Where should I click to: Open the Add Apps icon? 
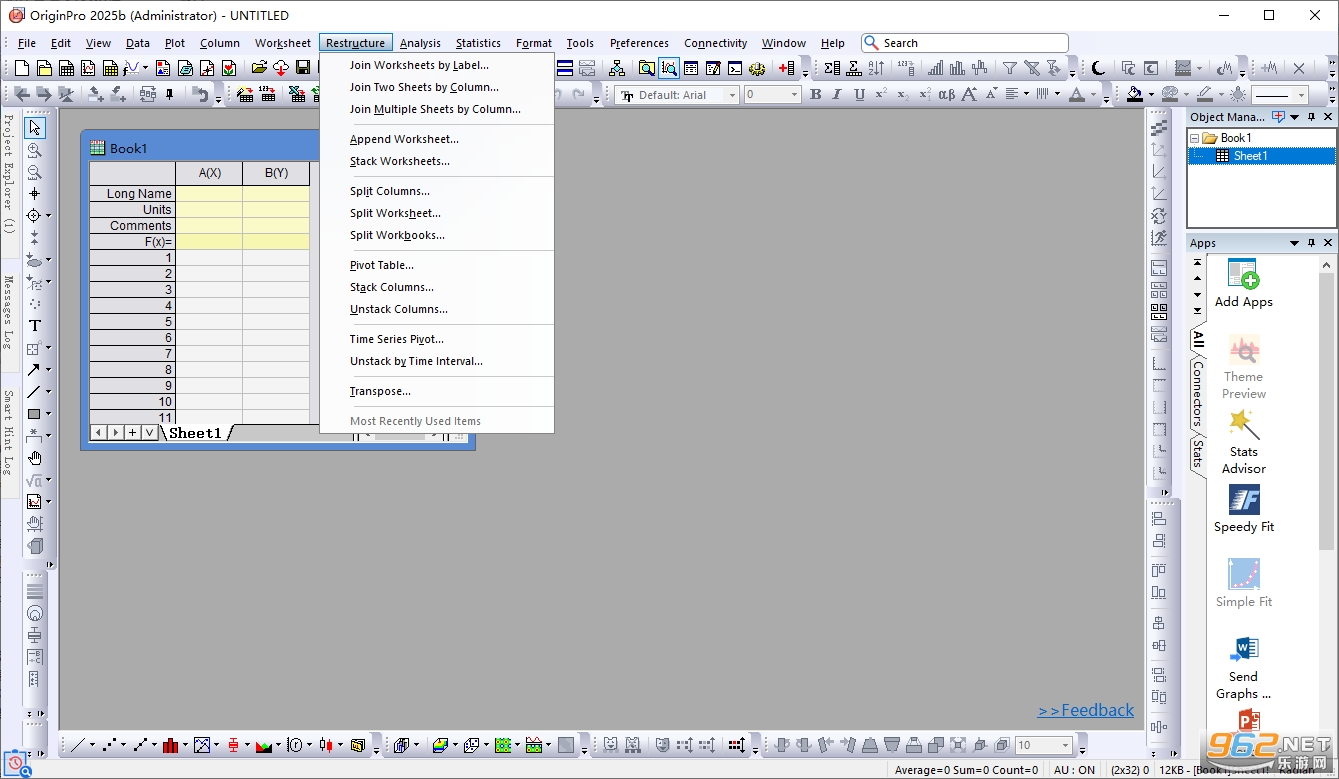coord(1243,283)
